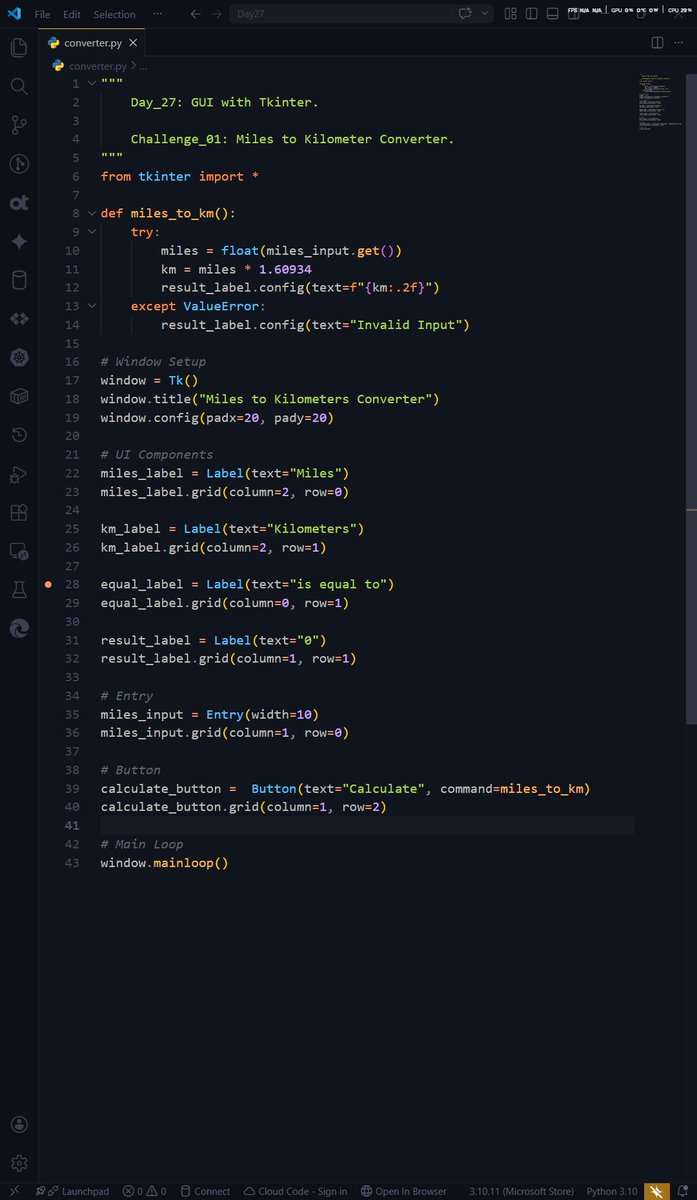Select the converter.py editor tab
The width and height of the screenshot is (697, 1200).
coord(93,43)
